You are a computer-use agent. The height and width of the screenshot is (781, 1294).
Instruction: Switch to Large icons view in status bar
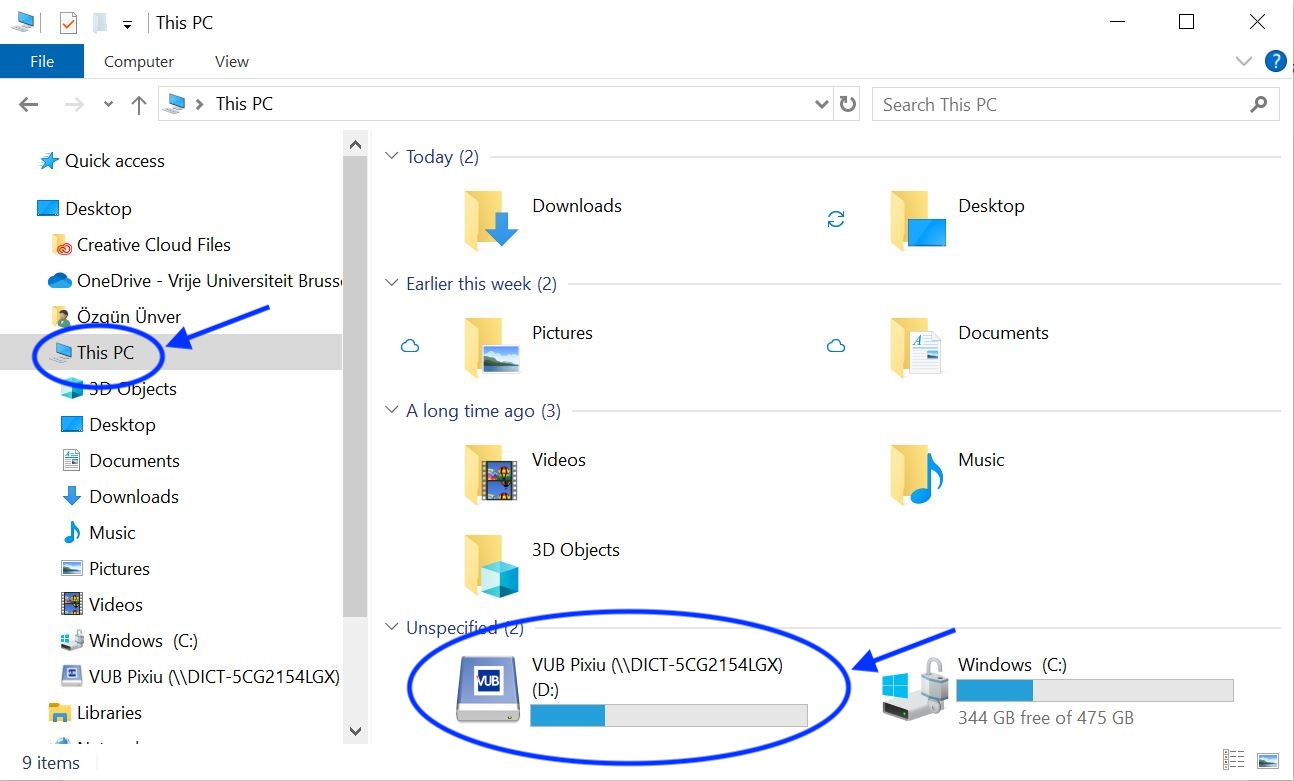(x=1268, y=761)
